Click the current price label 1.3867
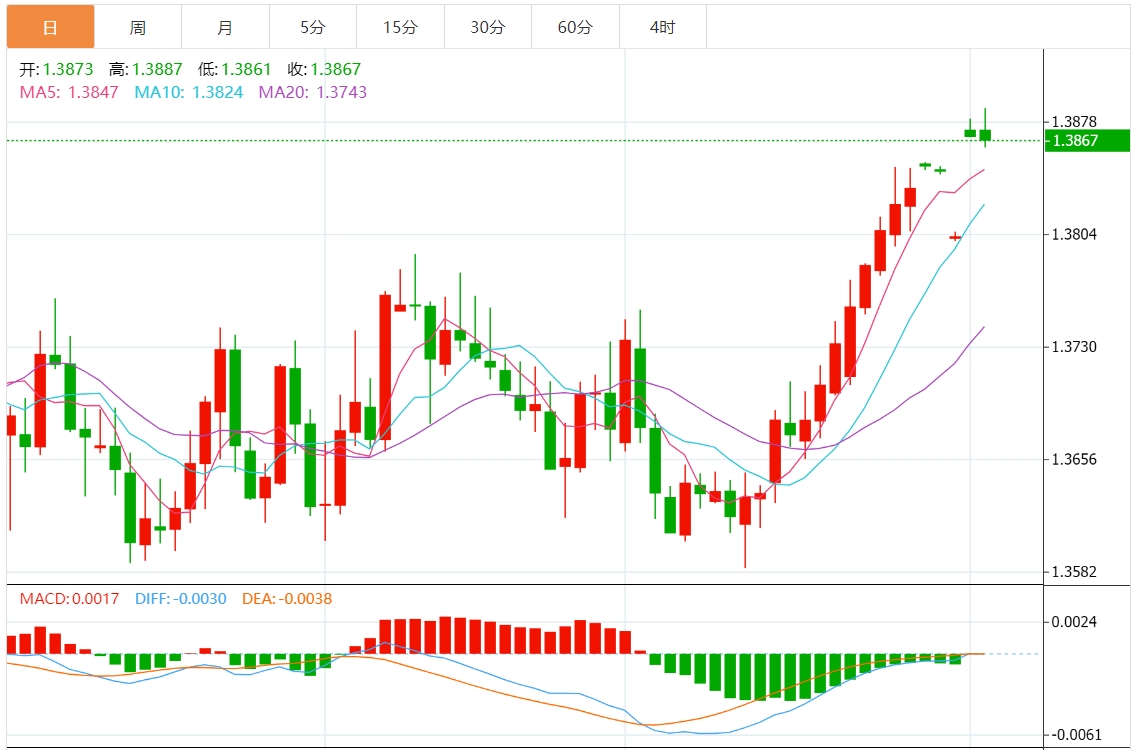Image resolution: width=1141 pixels, height=750 pixels. coord(1087,140)
